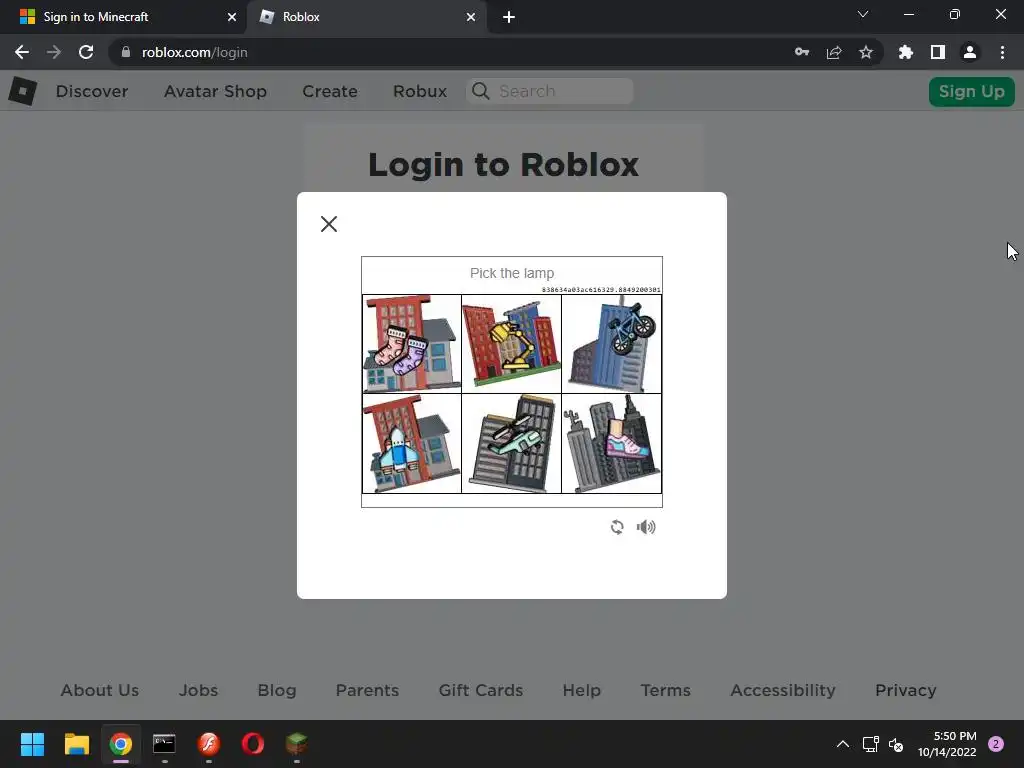Show hidden system tray icons
This screenshot has width=1024, height=768.
(x=843, y=744)
